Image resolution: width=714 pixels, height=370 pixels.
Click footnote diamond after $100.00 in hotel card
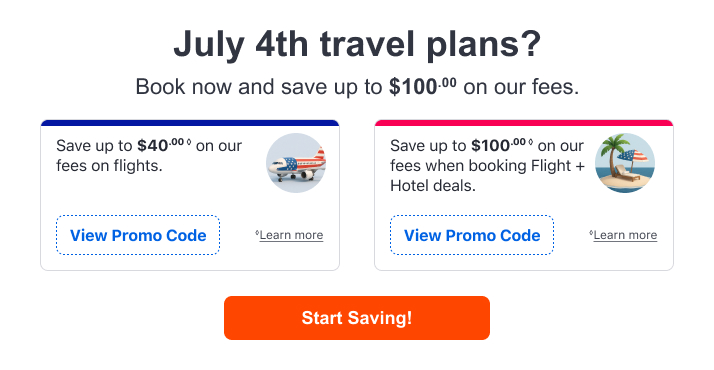tap(530, 142)
